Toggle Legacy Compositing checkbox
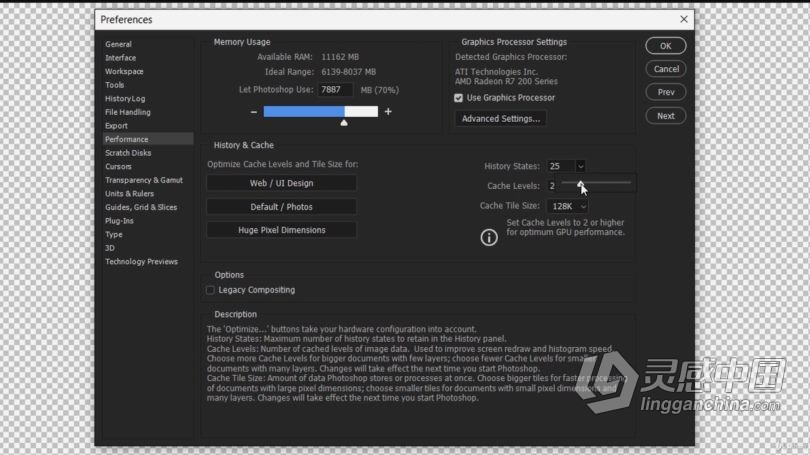Image resolution: width=810 pixels, height=455 pixels. tap(210, 290)
